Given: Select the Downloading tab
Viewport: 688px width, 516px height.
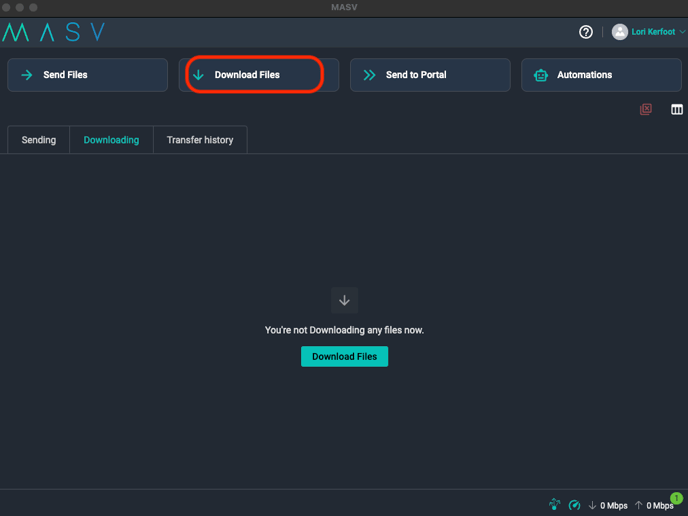Looking at the screenshot, I should tap(111, 140).
